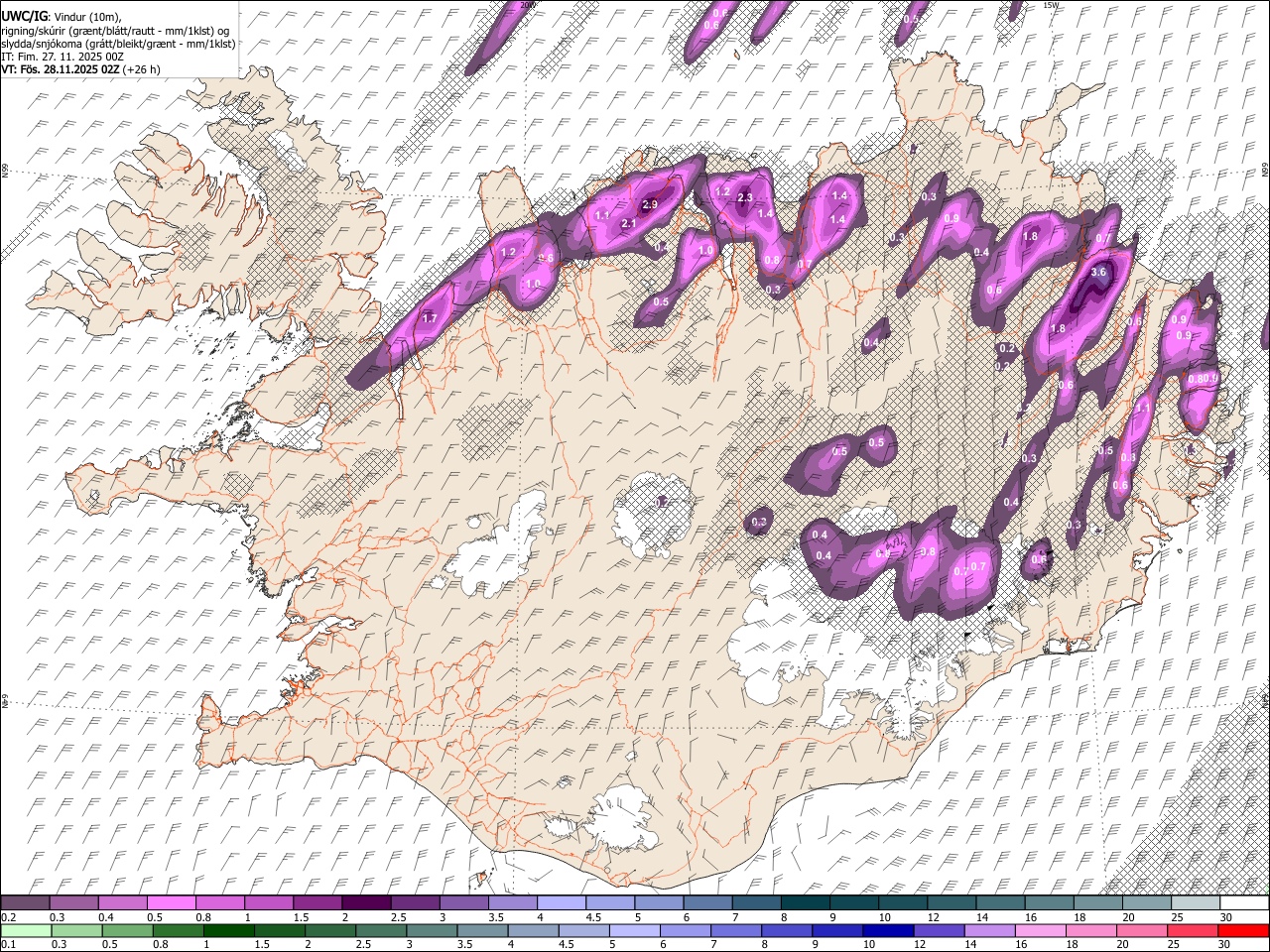
Task: Click the '0.4' label on the upper scale
Action: 106,917
